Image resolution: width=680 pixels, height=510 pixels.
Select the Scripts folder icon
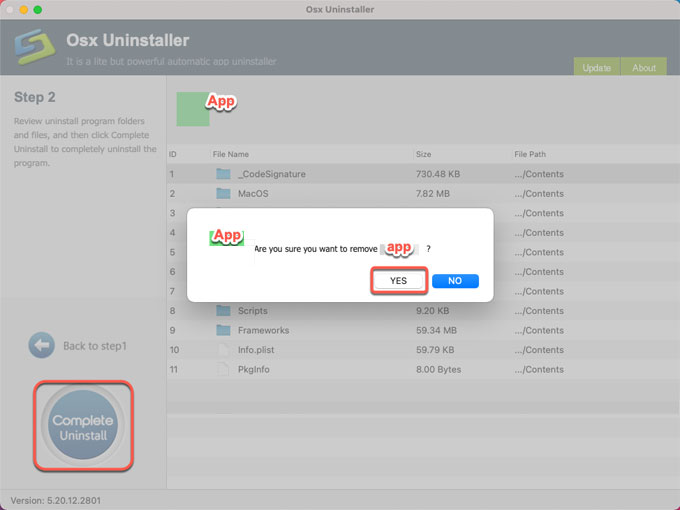tap(223, 311)
